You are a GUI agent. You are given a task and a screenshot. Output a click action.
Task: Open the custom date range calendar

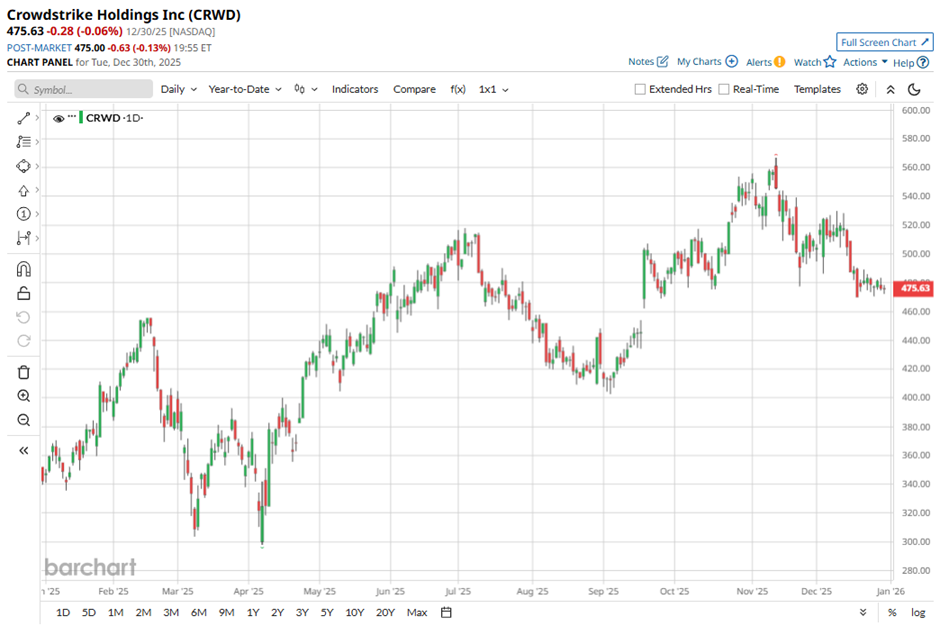tap(446, 612)
